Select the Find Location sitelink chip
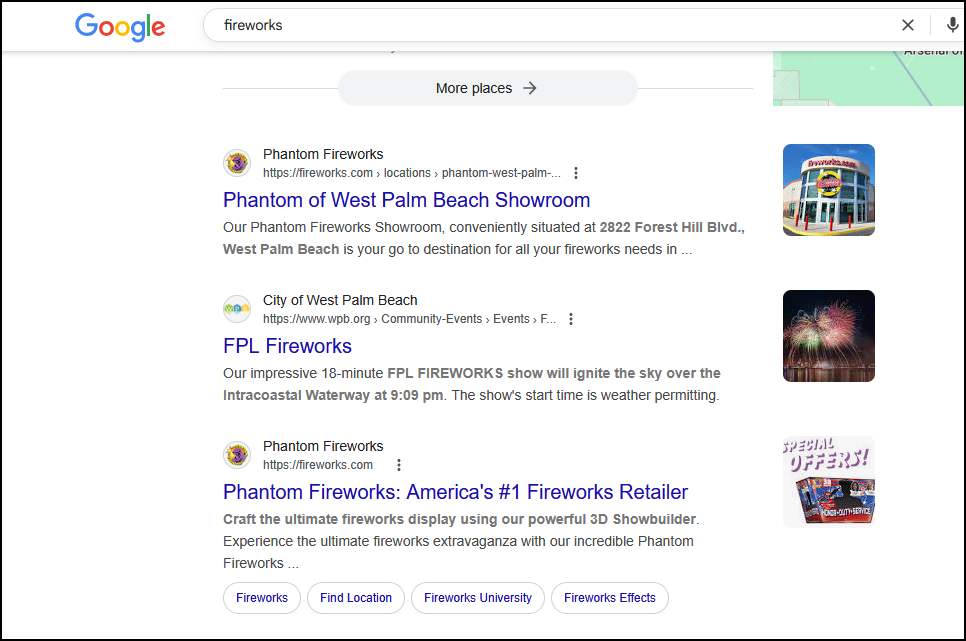 pyautogui.click(x=356, y=598)
